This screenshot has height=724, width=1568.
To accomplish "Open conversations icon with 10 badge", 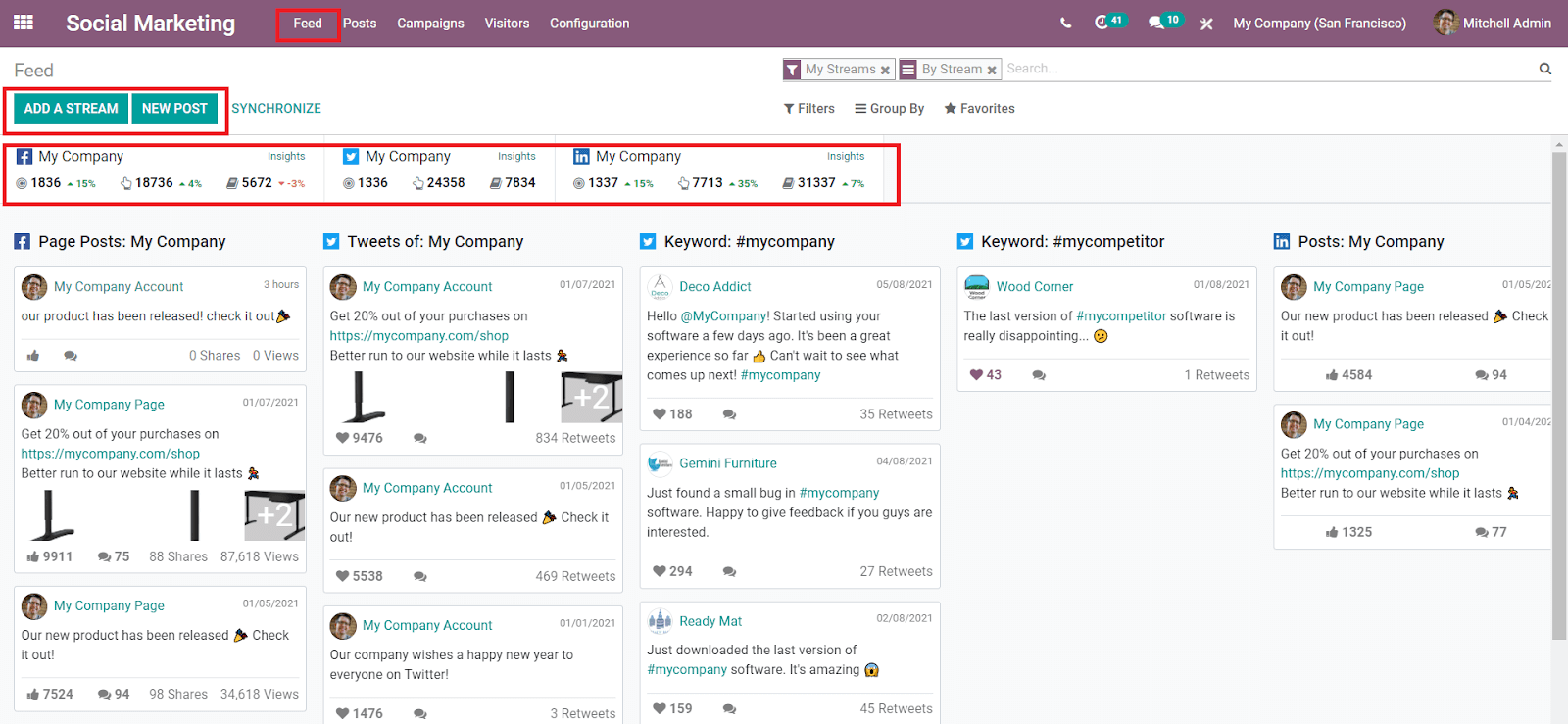I will 1156,23.
